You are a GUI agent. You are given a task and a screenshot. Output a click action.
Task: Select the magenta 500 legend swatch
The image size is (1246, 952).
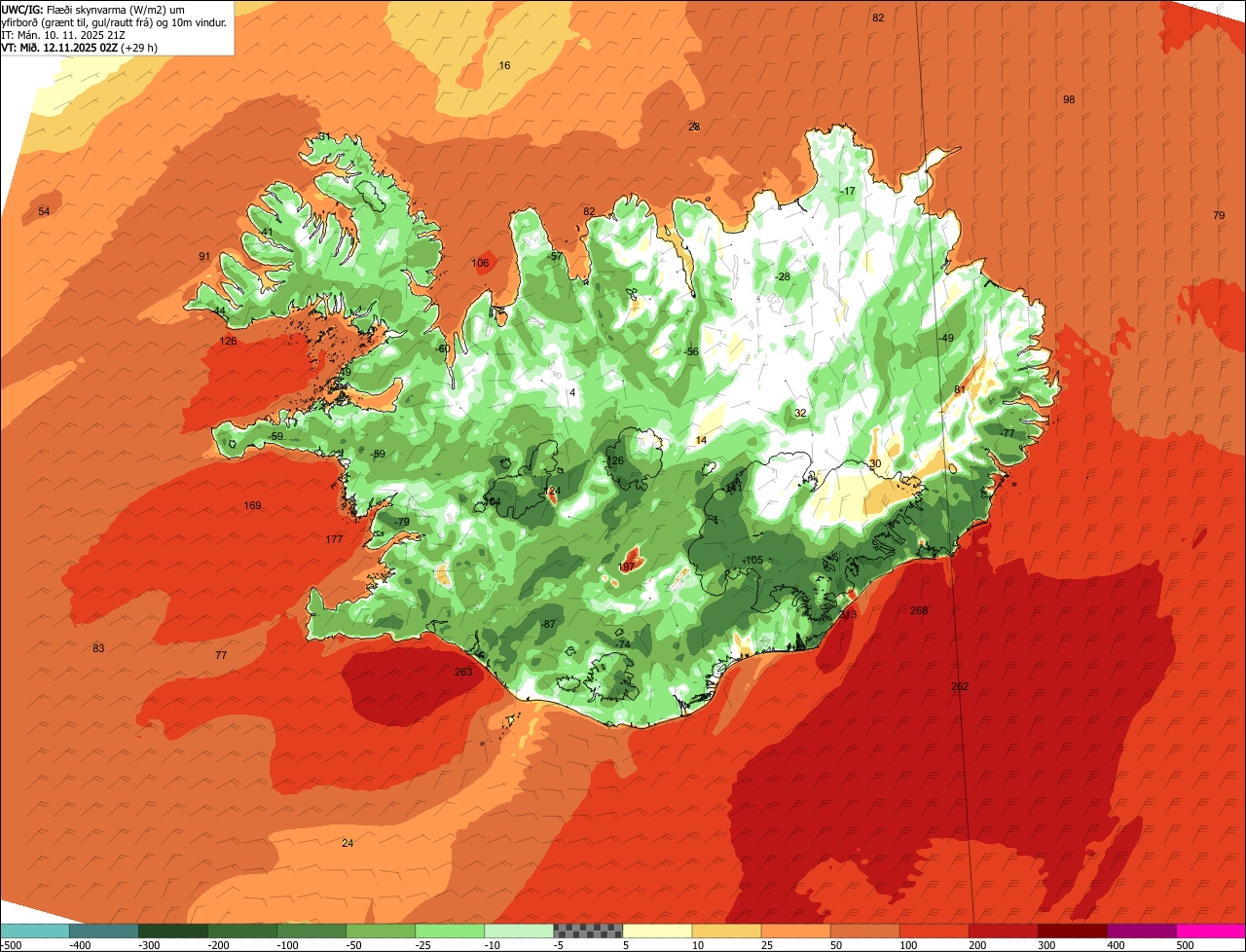pyautogui.click(x=1211, y=931)
